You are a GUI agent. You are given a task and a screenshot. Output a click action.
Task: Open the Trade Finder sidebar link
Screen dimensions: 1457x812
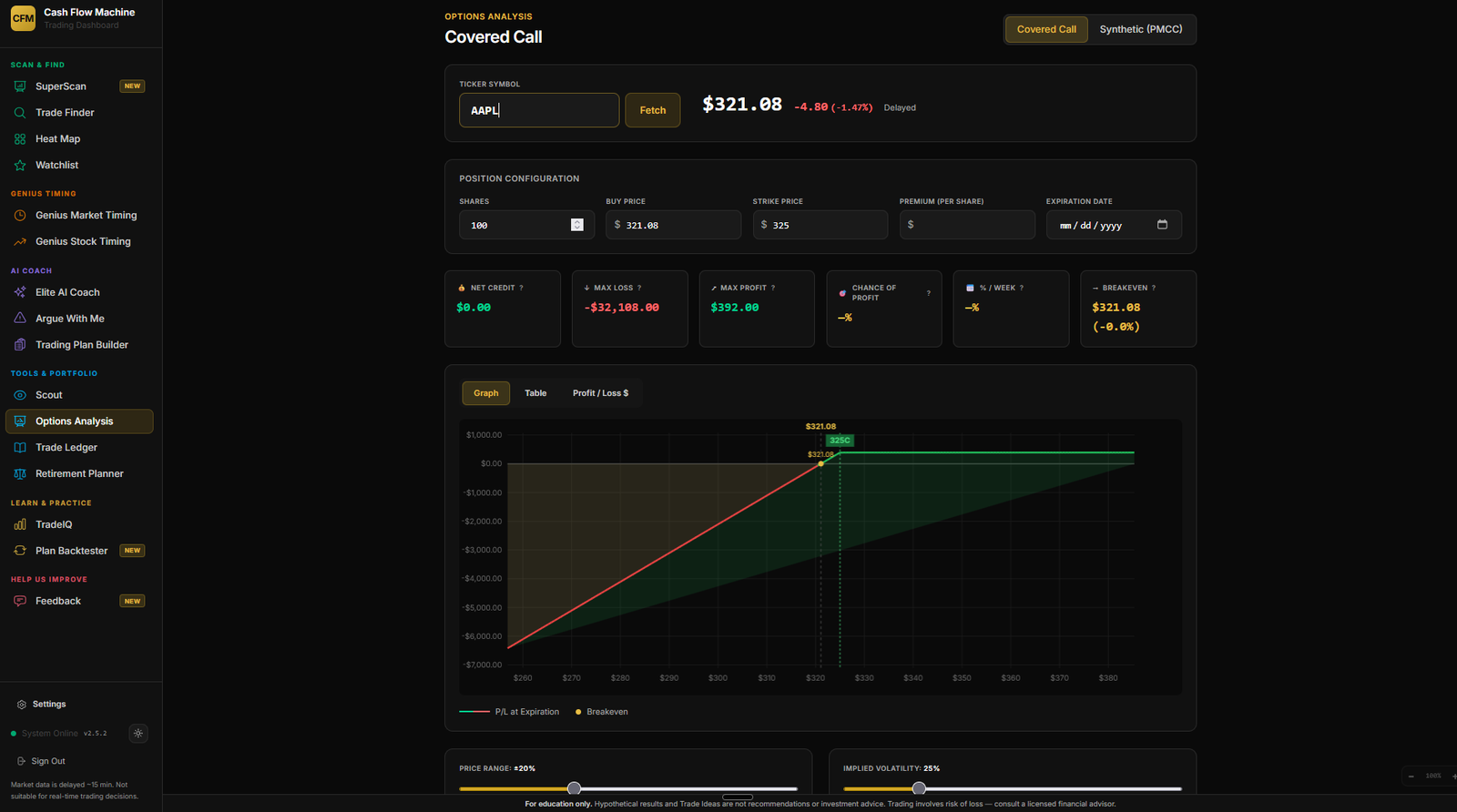[x=79, y=113]
